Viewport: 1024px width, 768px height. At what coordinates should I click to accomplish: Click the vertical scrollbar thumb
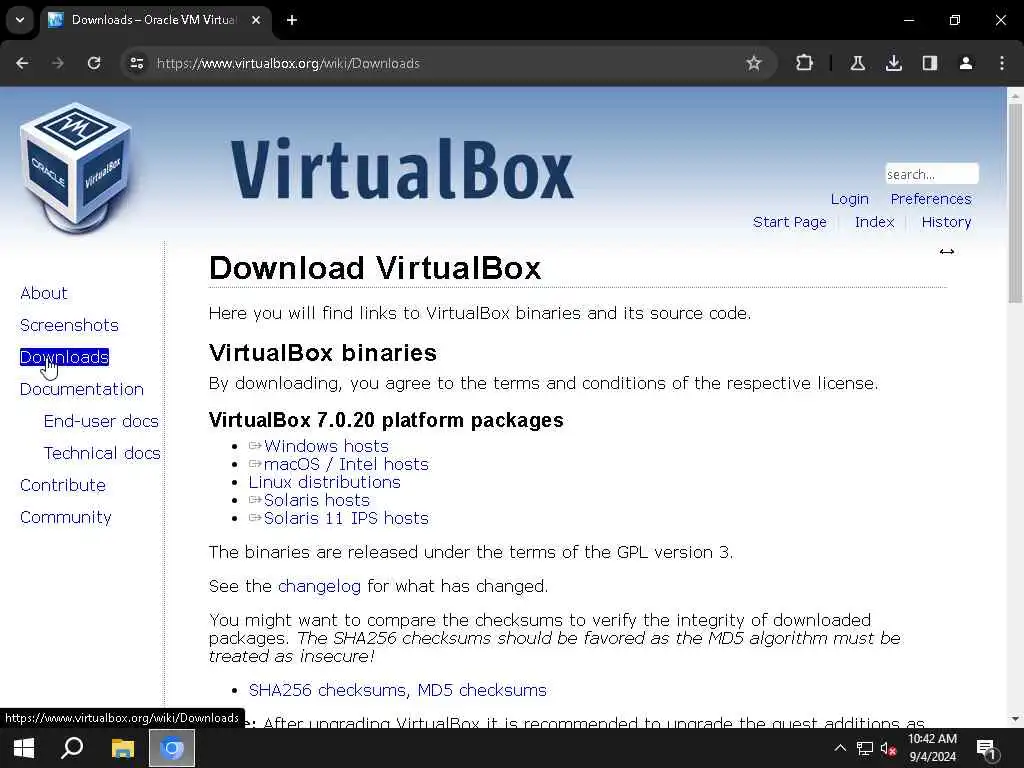pos(1015,202)
